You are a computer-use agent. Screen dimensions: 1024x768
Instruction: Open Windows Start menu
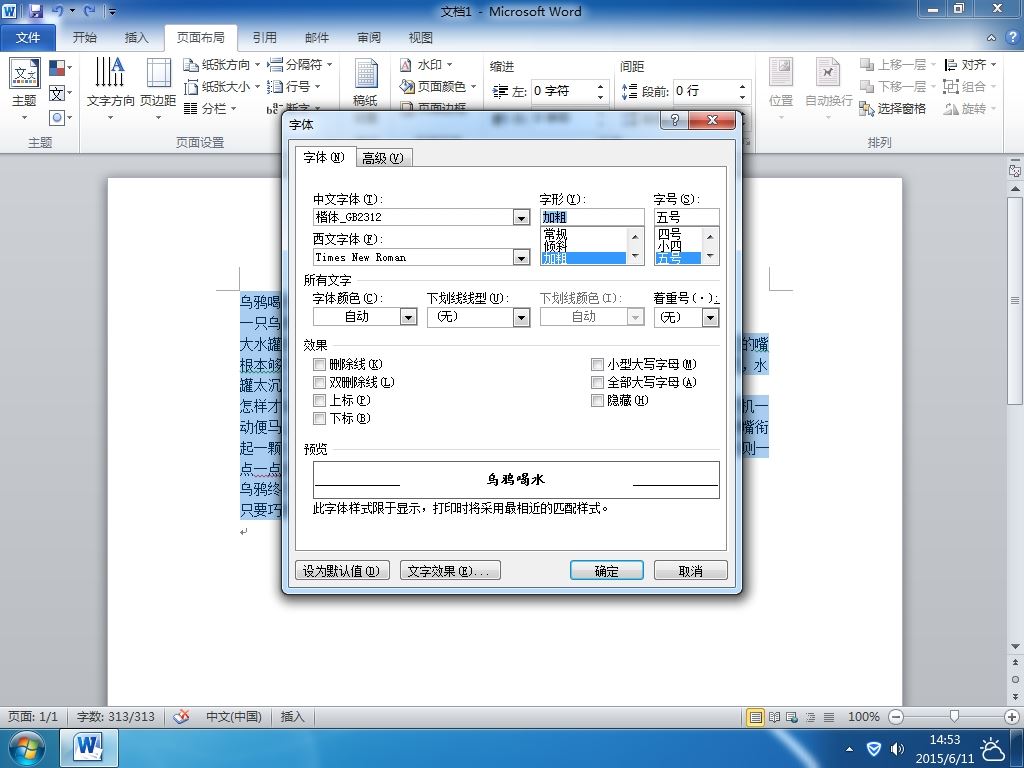[26, 748]
